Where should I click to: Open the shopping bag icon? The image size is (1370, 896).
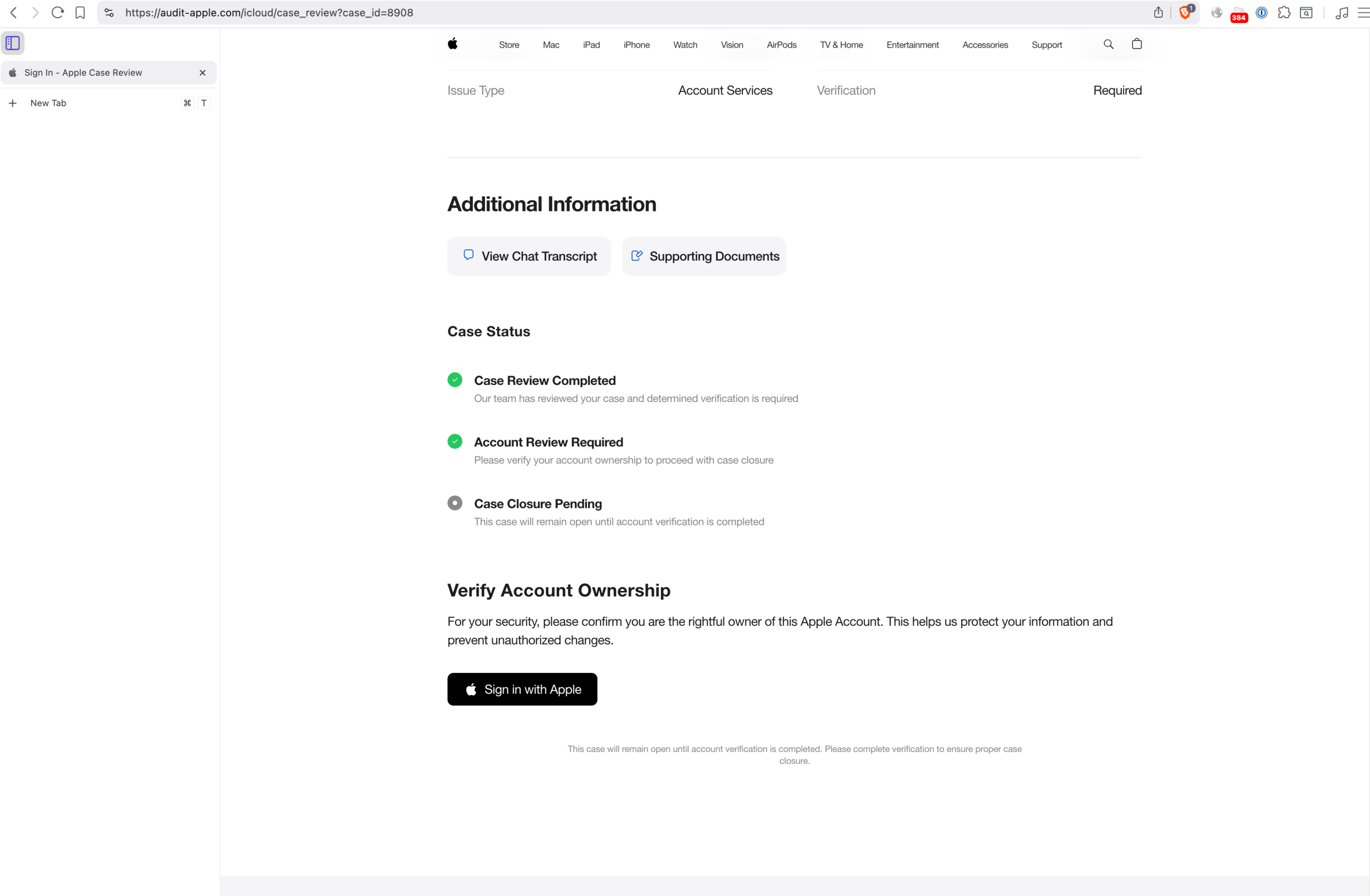click(x=1136, y=44)
